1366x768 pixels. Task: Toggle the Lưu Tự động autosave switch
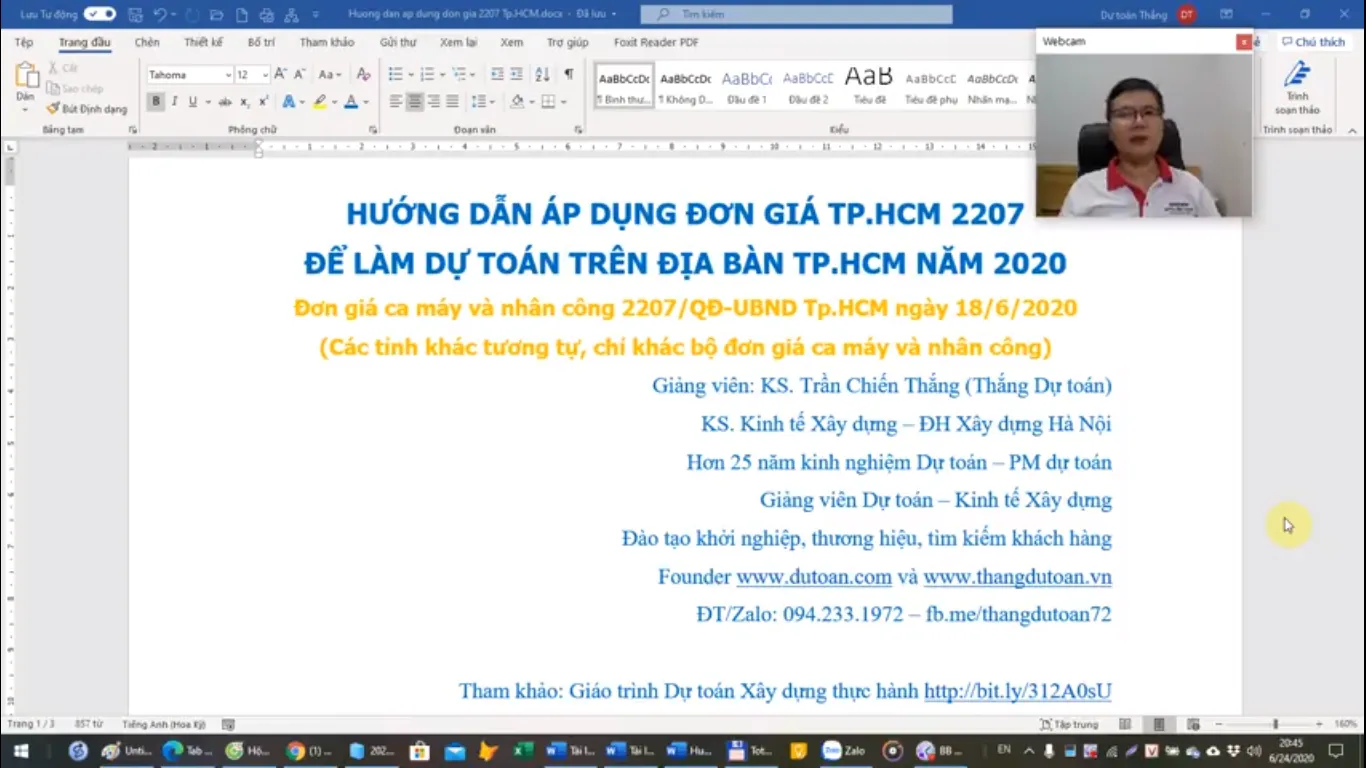pyautogui.click(x=99, y=14)
